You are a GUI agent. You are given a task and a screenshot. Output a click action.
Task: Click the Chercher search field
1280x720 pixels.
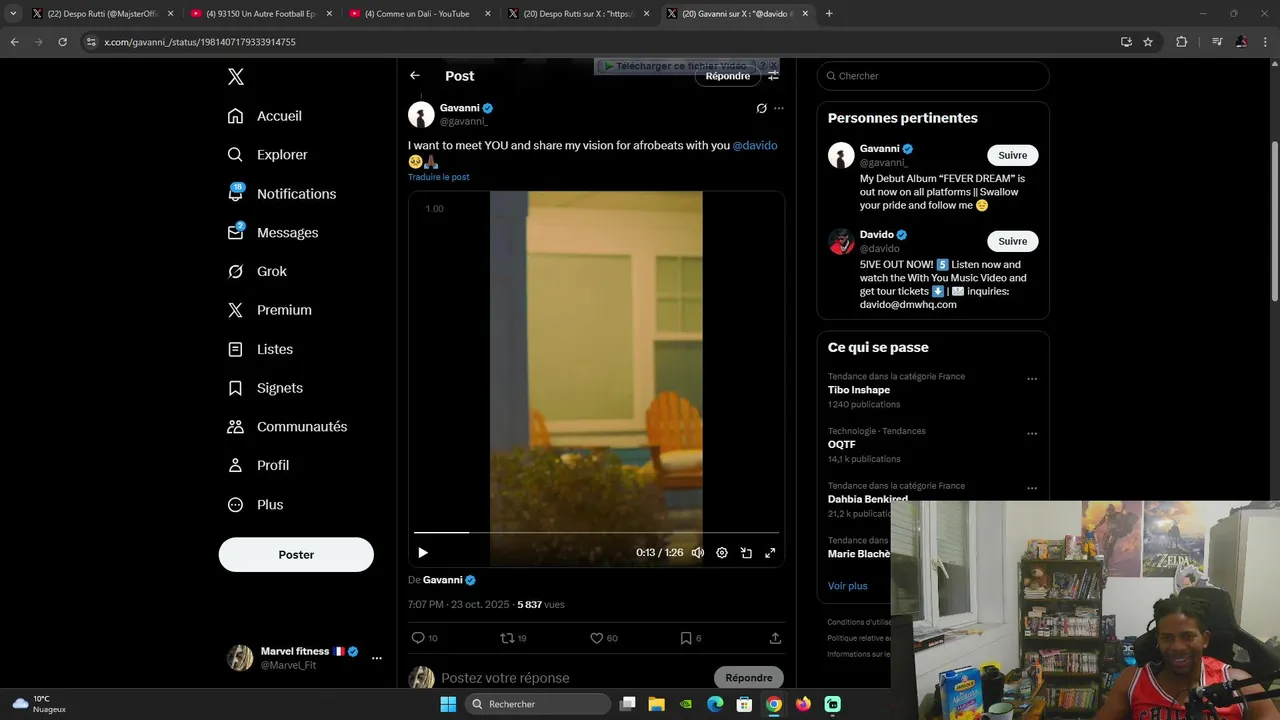pyautogui.click(x=933, y=76)
